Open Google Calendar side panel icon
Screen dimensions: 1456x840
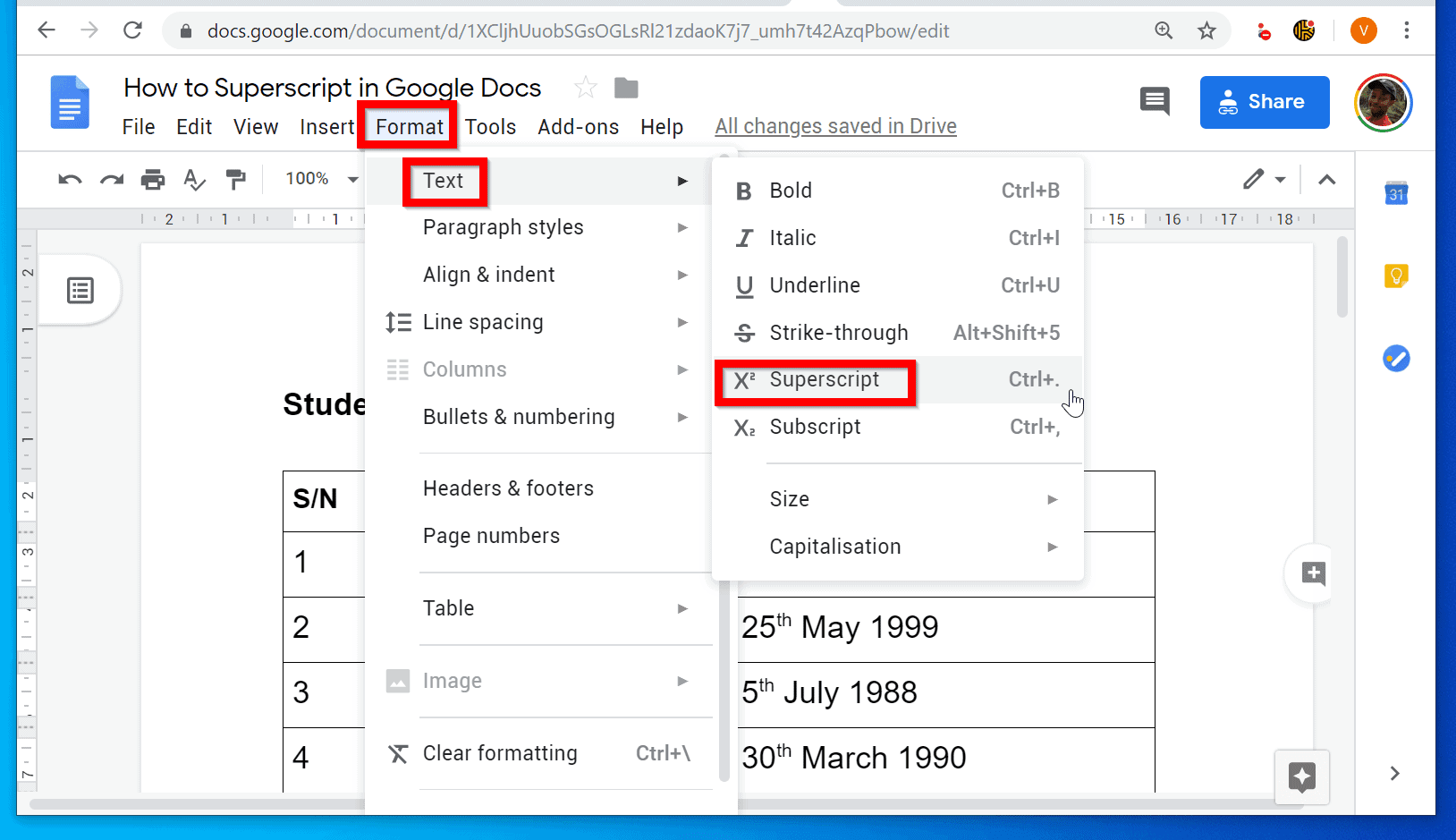pos(1396,192)
